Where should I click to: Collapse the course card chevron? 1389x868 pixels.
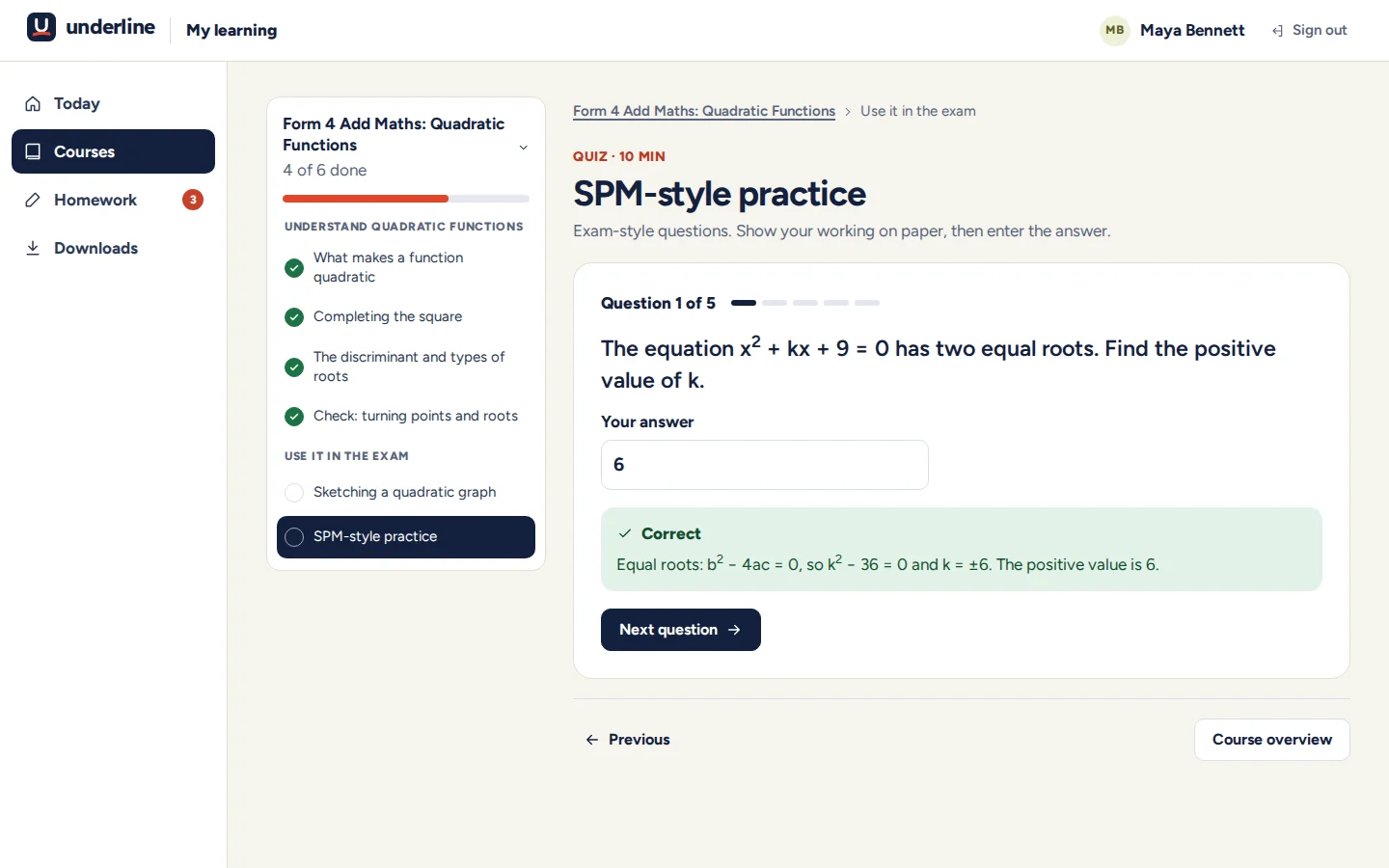pyautogui.click(x=524, y=148)
